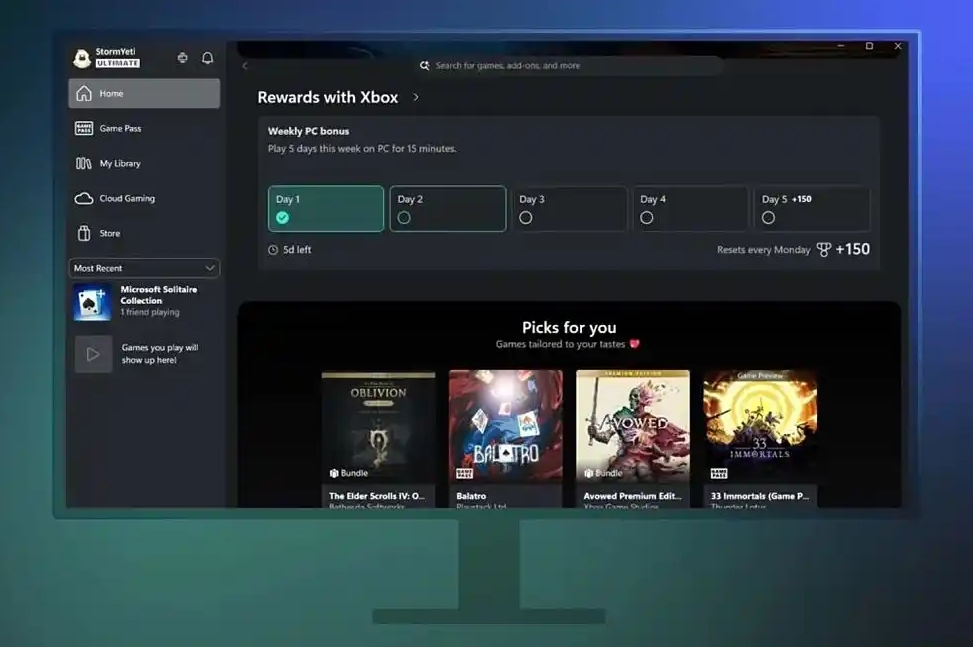Click Day 5 empty circle
The image size is (973, 647).
coord(768,218)
